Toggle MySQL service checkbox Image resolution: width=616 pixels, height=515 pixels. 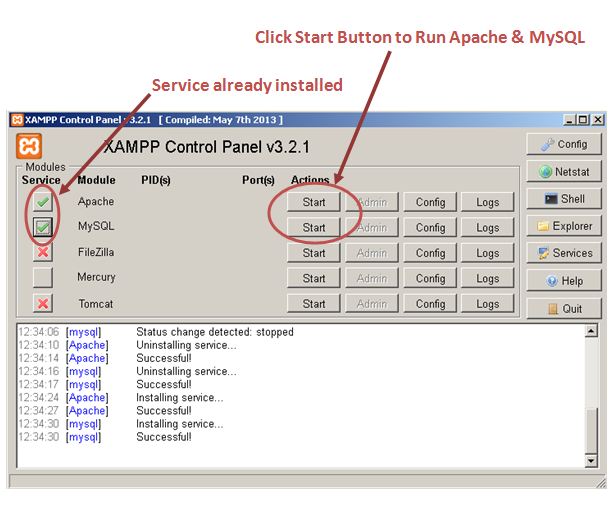[42, 227]
